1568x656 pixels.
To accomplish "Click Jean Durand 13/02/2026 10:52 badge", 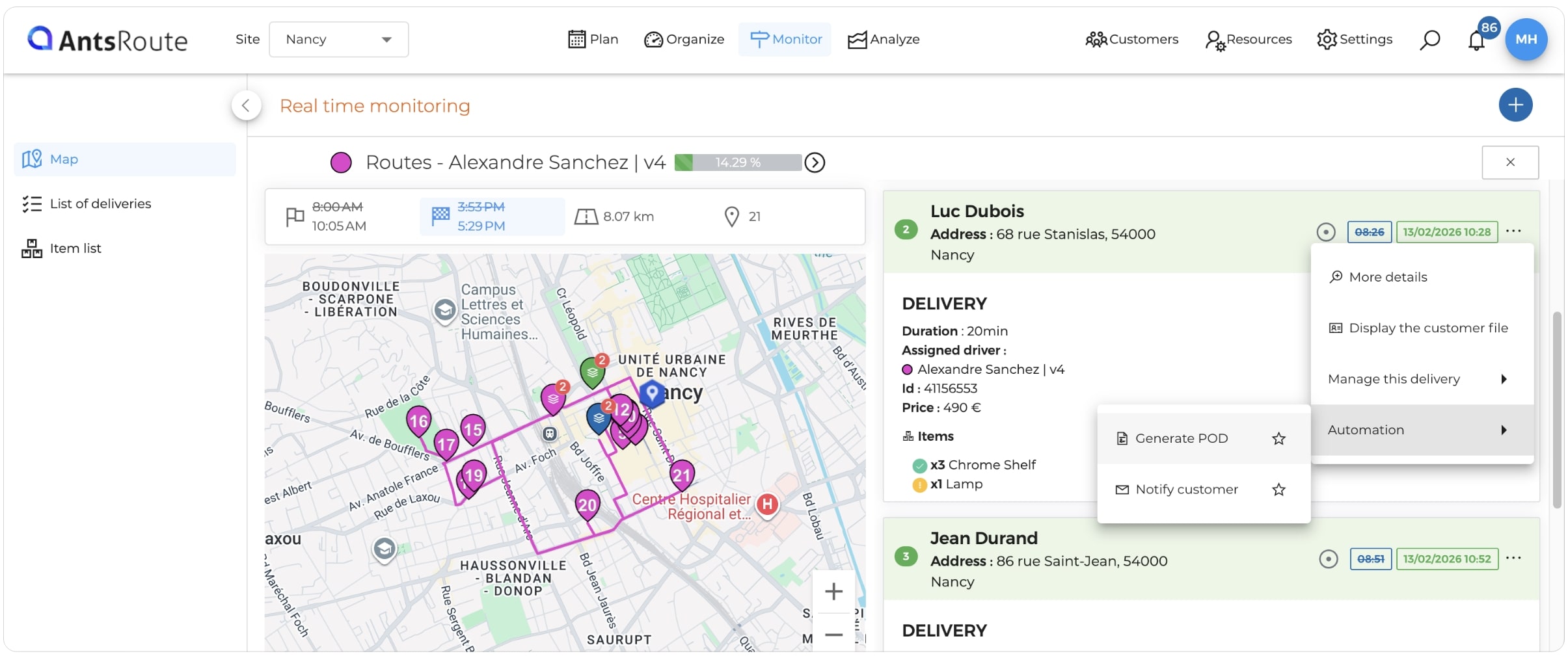I will pyautogui.click(x=1447, y=559).
